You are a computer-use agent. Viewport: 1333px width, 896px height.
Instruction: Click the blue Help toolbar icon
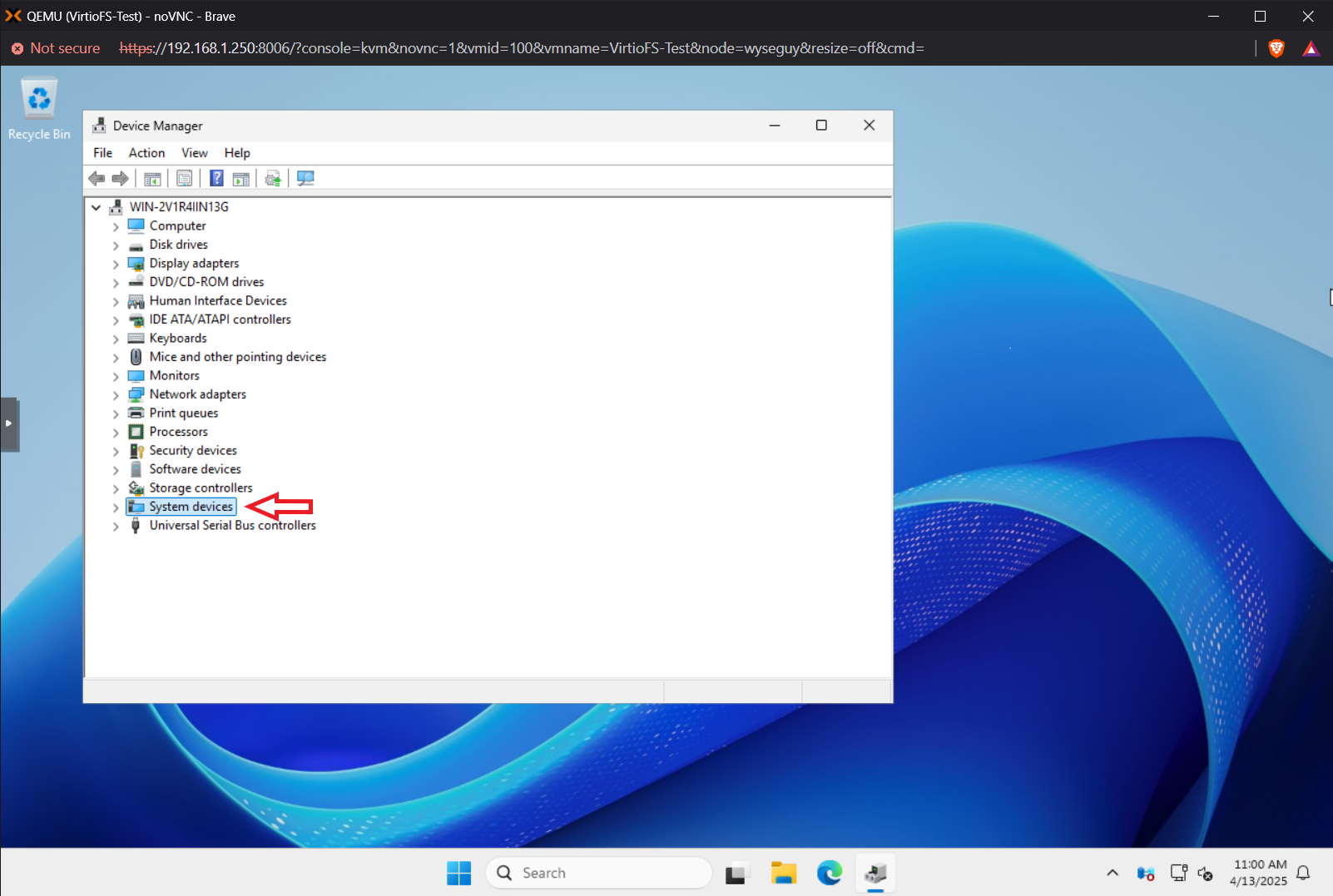click(216, 178)
